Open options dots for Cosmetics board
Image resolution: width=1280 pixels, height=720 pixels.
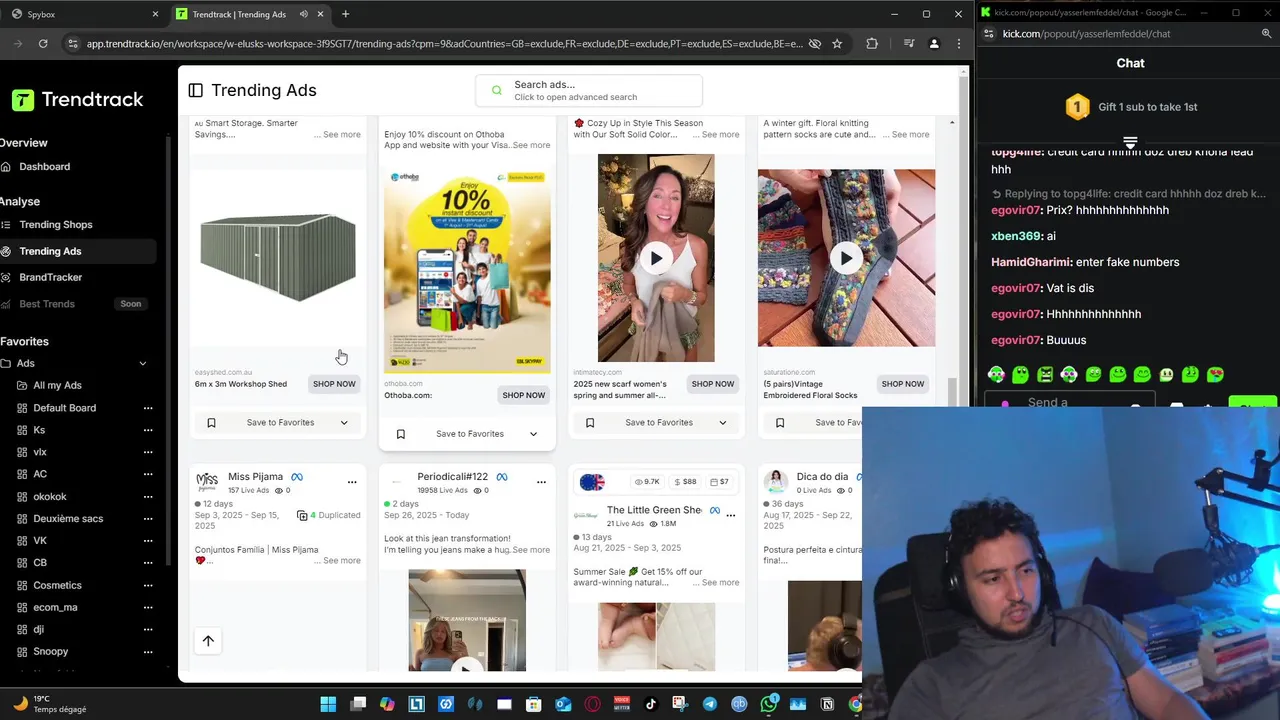(148, 585)
